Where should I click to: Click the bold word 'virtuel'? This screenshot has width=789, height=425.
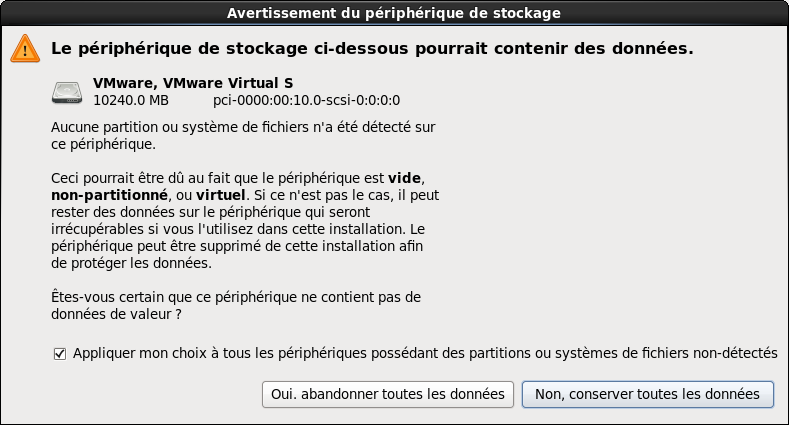point(221,195)
